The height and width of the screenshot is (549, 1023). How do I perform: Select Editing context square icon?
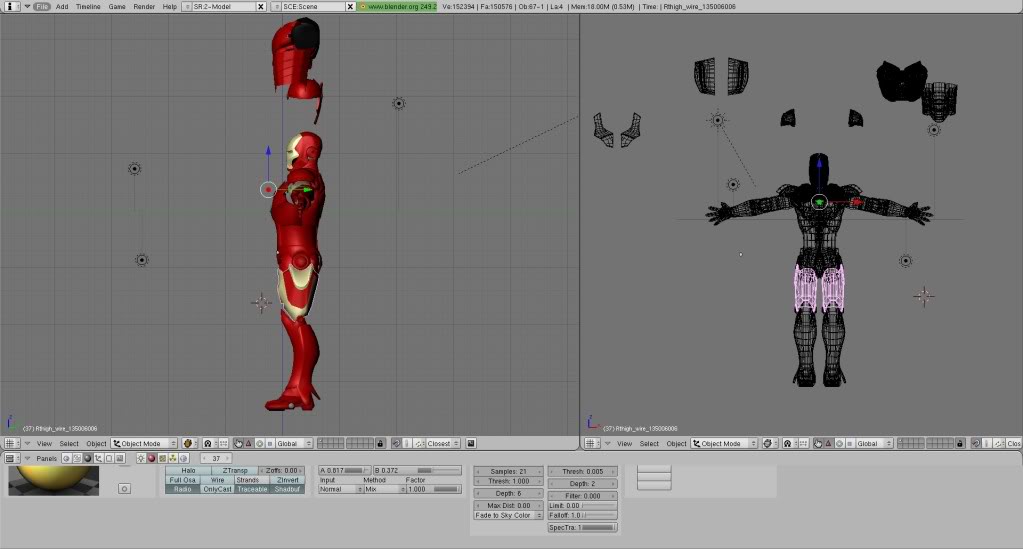(109, 458)
